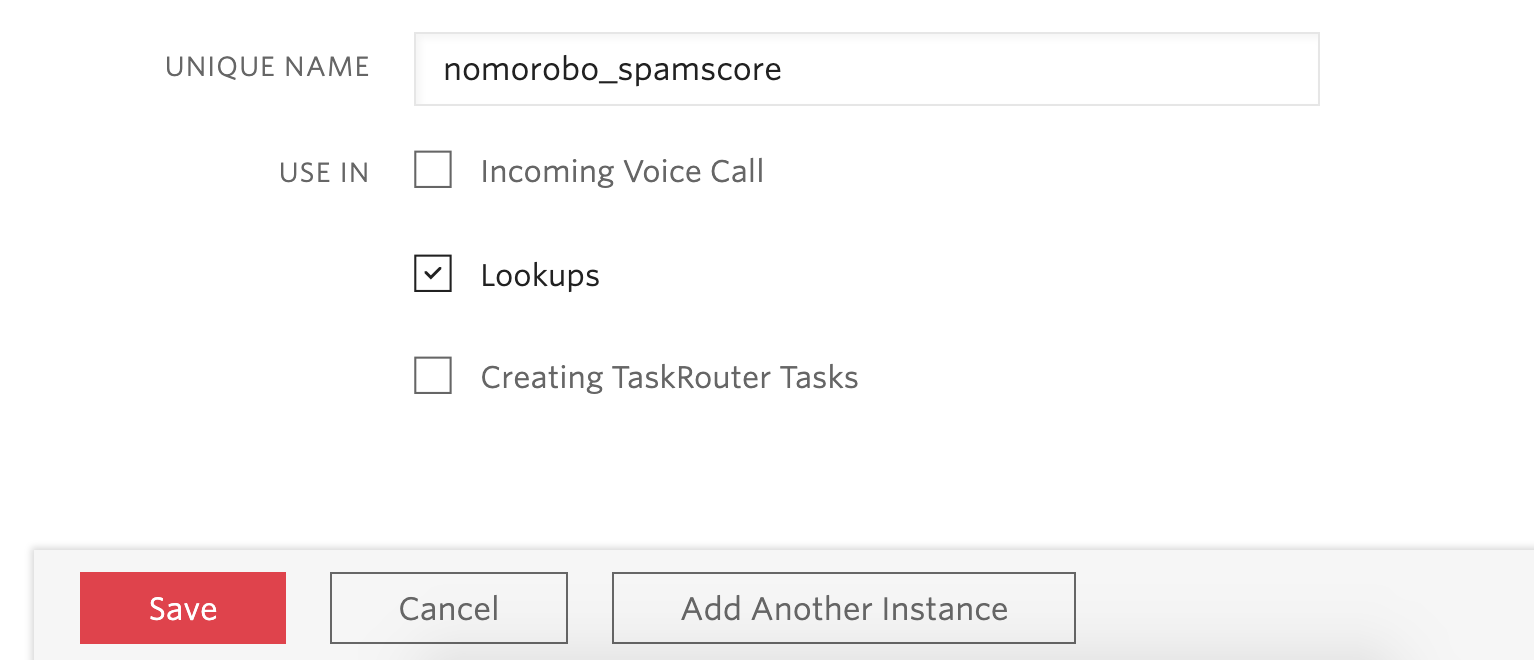Click the empty box beside Creating TaskRouter Tasks
Image resolution: width=1534 pixels, height=660 pixels.
click(433, 377)
